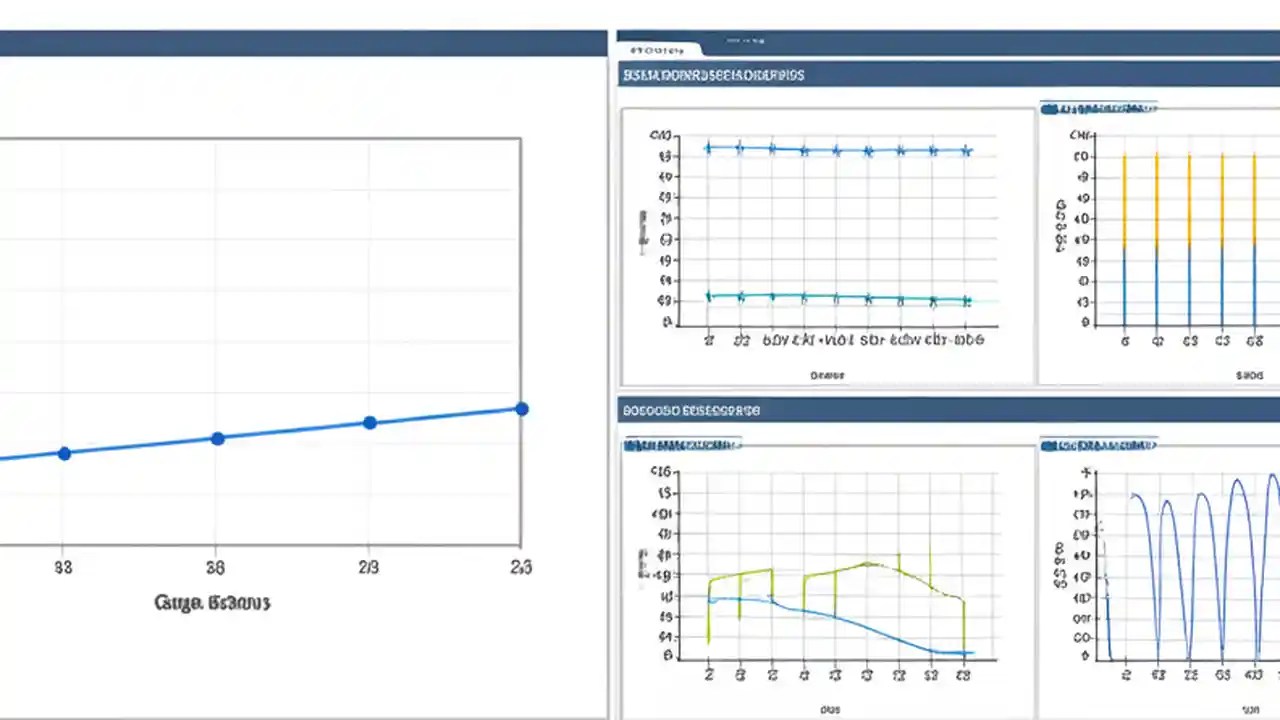Click the blue axis label under the large line chart
1280x720 pixels.
(x=213, y=602)
